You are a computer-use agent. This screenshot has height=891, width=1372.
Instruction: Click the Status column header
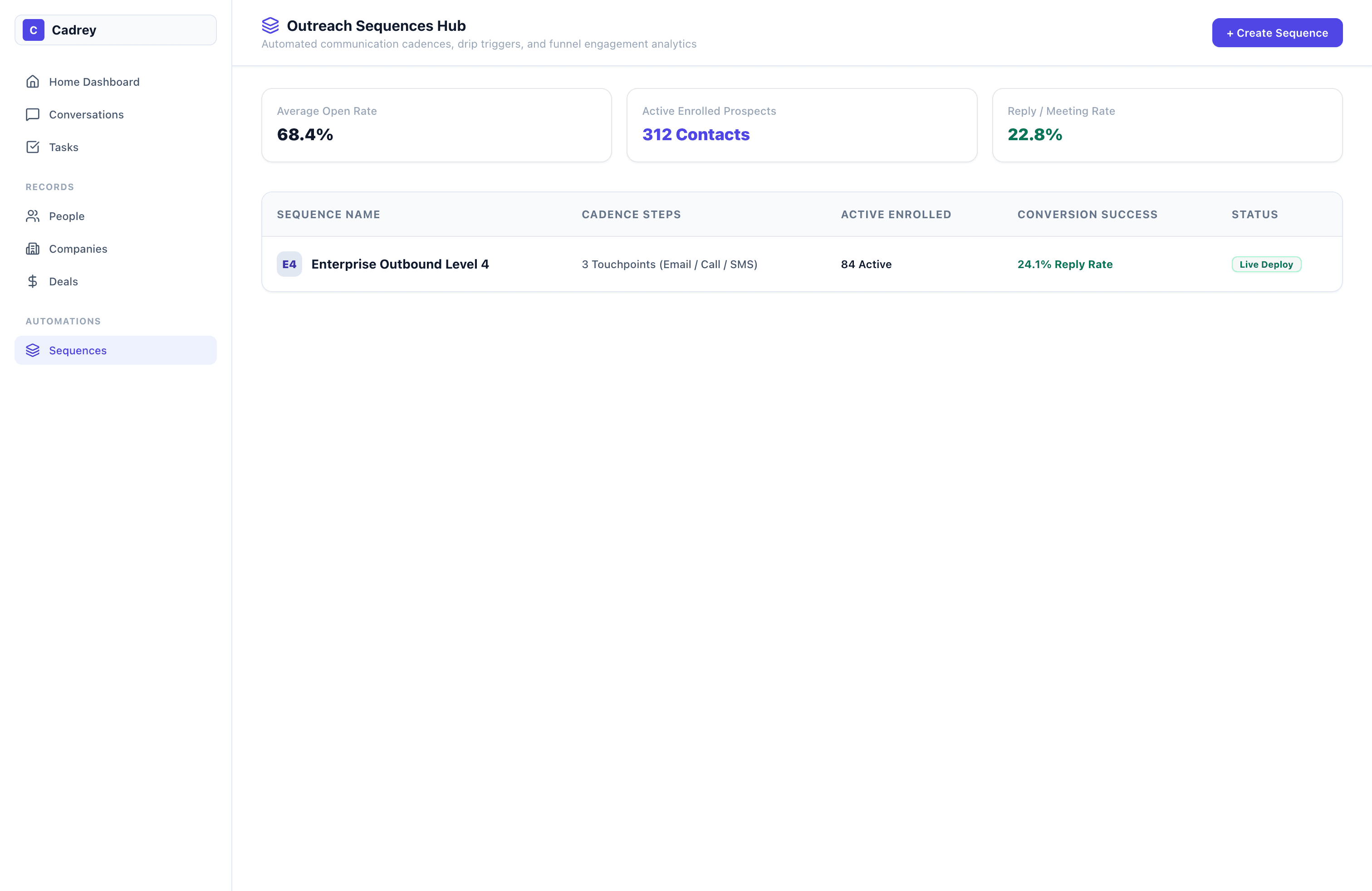click(x=1255, y=215)
